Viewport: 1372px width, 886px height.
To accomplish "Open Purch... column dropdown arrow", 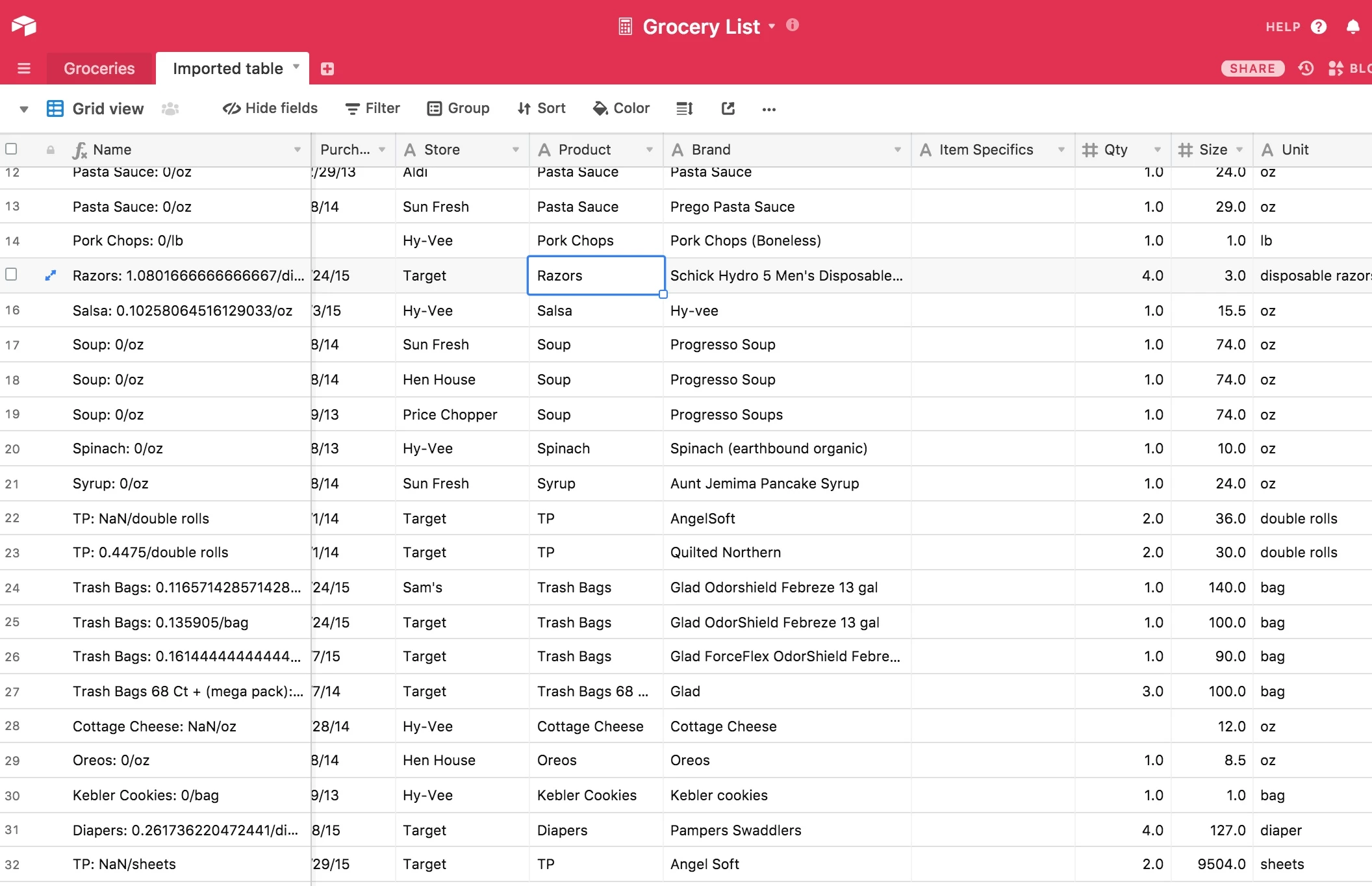I will click(382, 150).
